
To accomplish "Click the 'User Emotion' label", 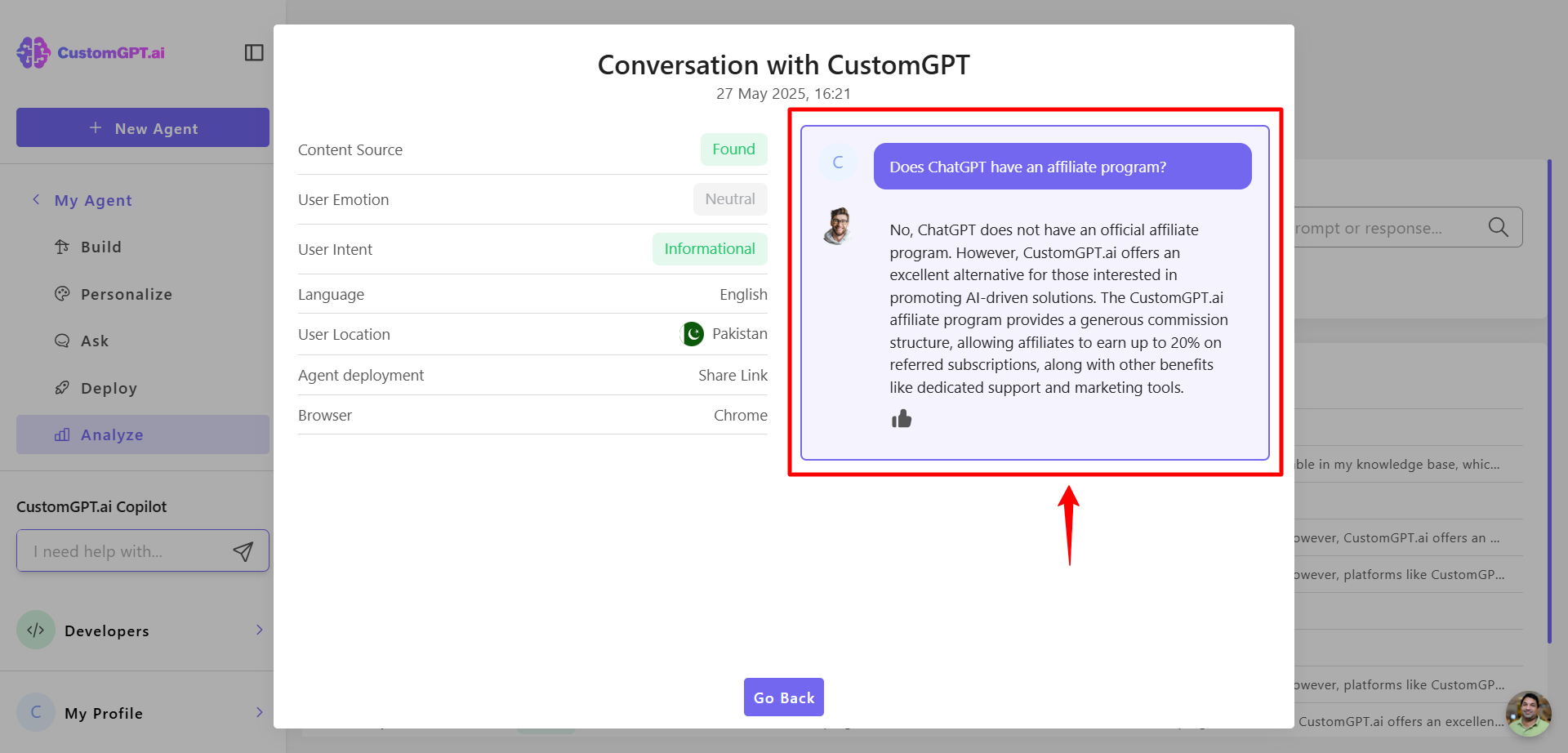I will 343,200.
